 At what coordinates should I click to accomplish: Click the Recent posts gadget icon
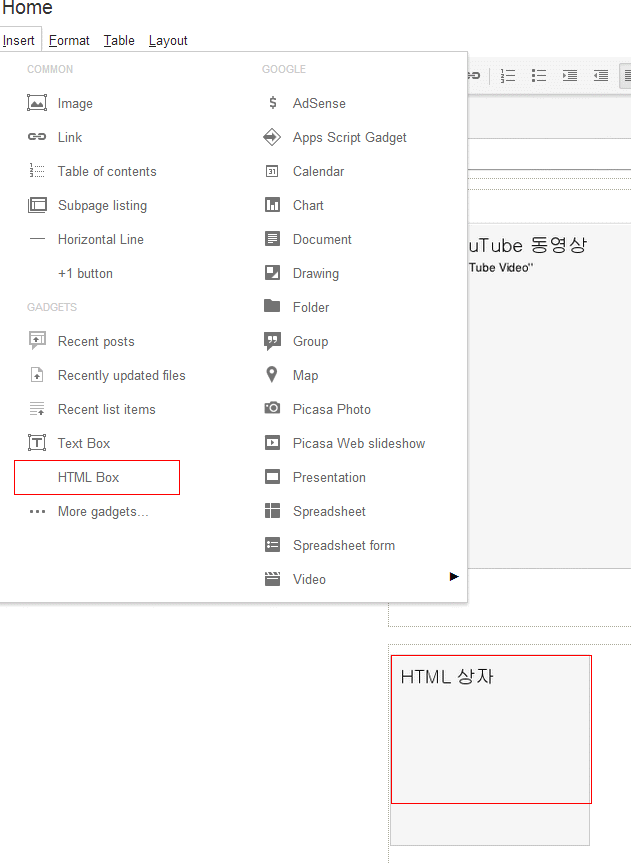click(37, 341)
